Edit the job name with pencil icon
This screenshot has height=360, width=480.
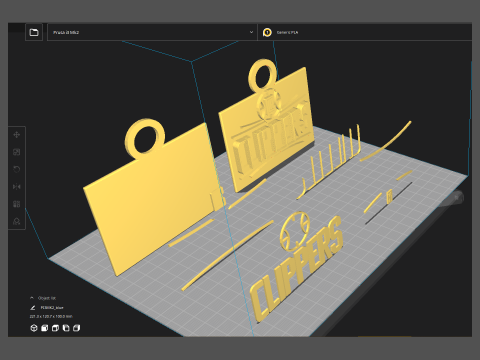click(x=33, y=308)
